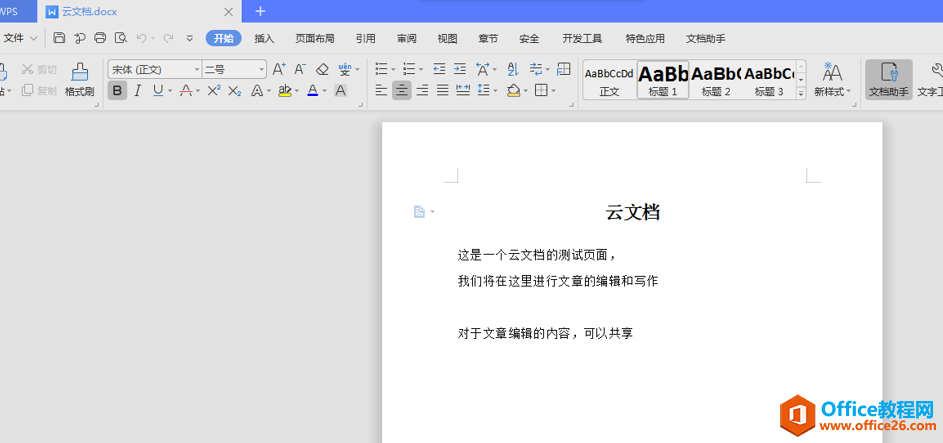Apply yellow text highlight color
This screenshot has width=943, height=443.
tap(284, 91)
